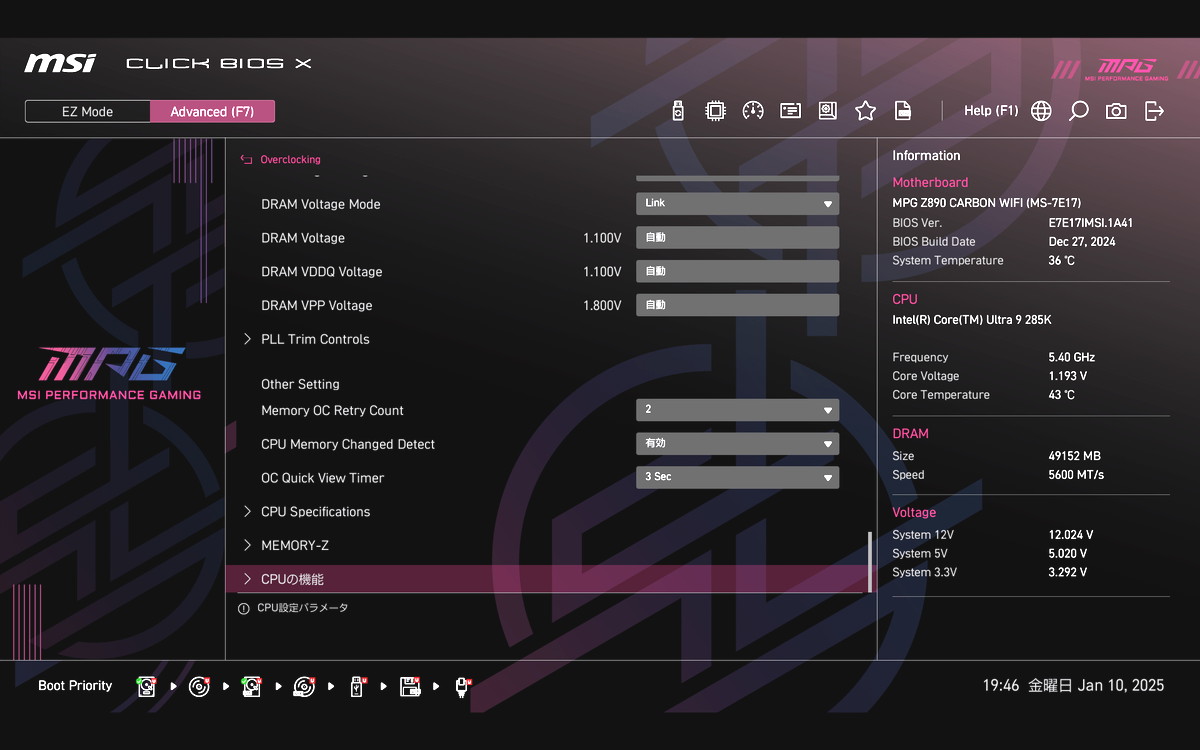This screenshot has width=1200, height=750.
Task: Click System 5V 5.020 V reading
Action: tap(1067, 554)
